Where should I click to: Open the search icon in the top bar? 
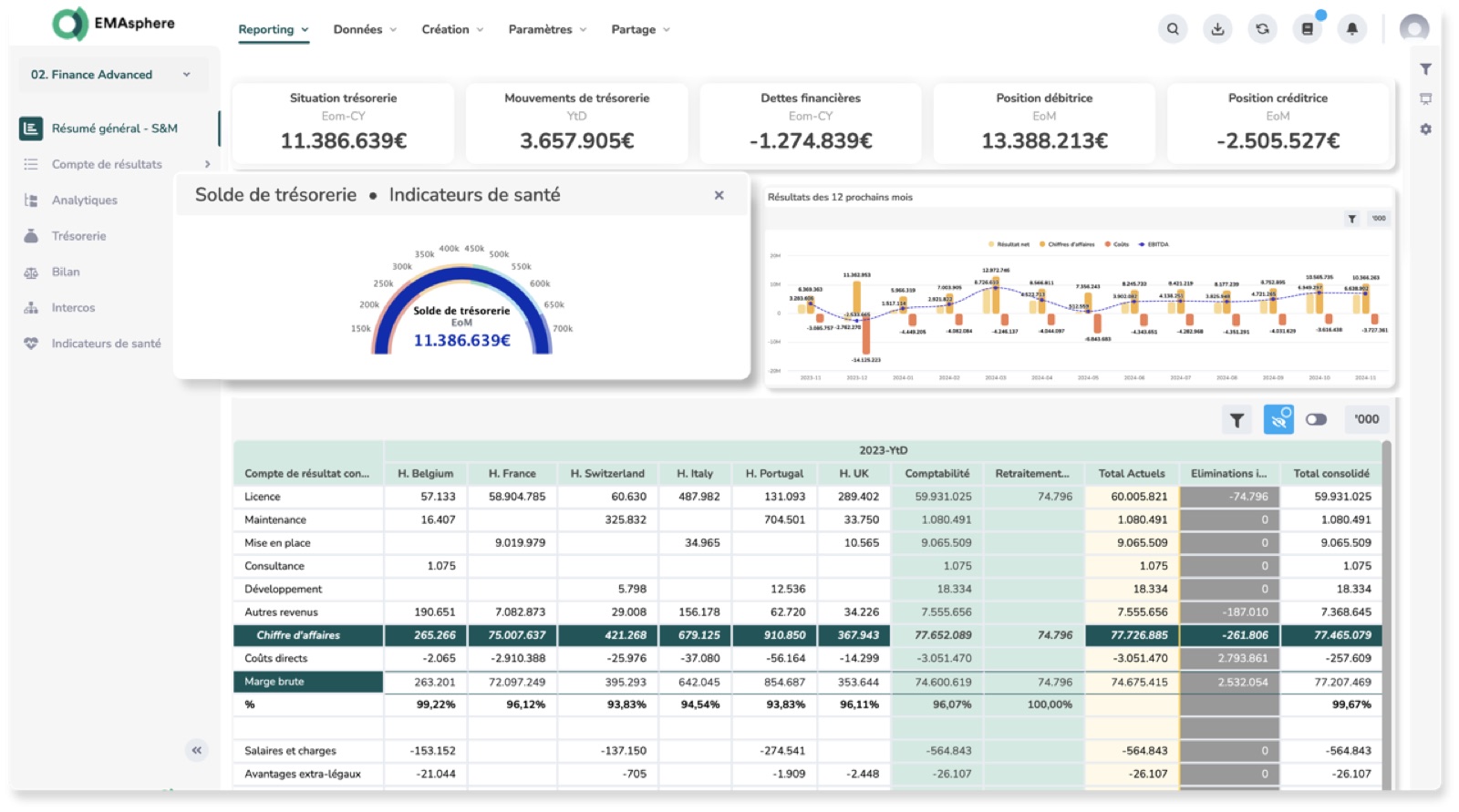[1173, 29]
